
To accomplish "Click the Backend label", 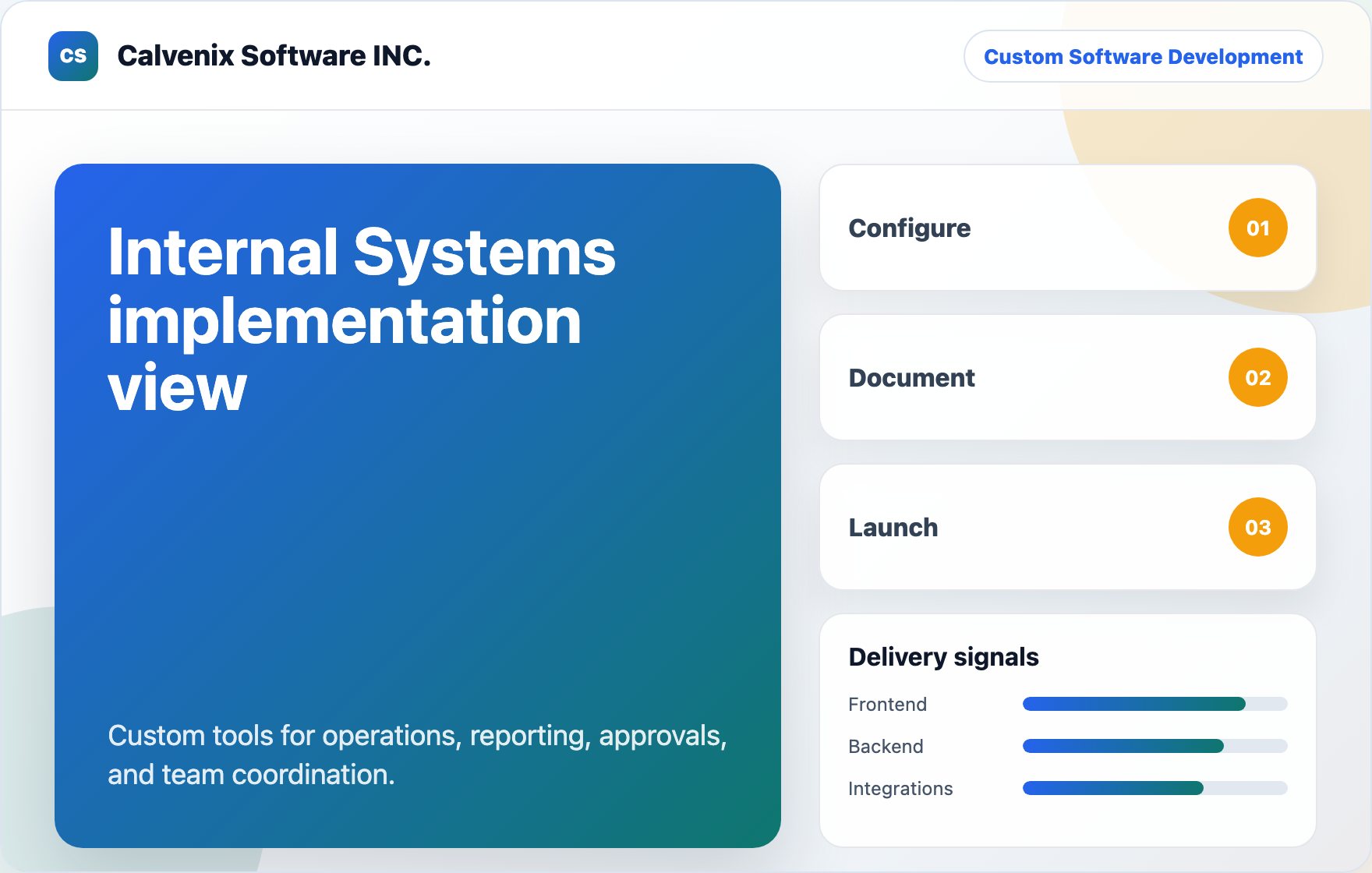I will coord(886,746).
